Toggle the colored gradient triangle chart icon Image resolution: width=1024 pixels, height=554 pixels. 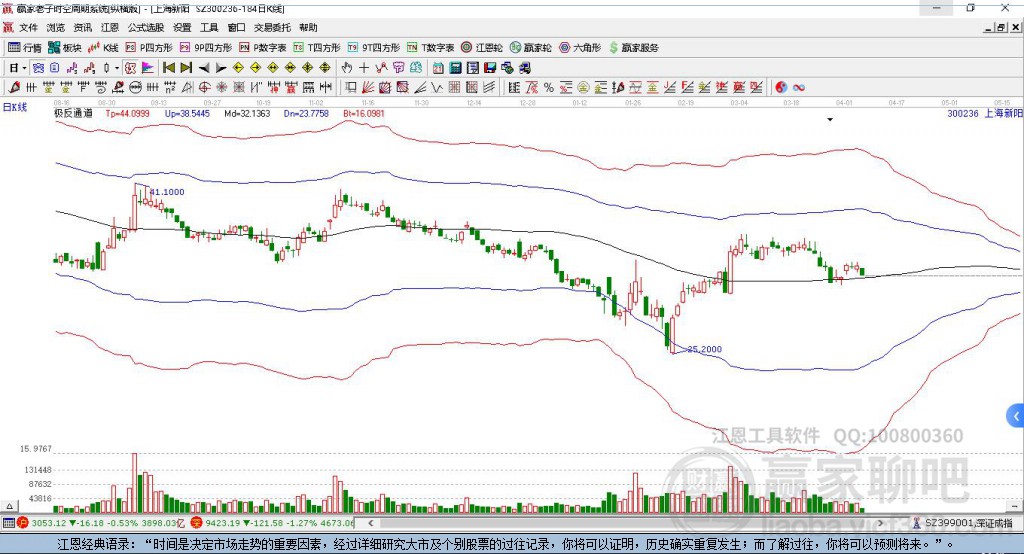click(x=148, y=68)
